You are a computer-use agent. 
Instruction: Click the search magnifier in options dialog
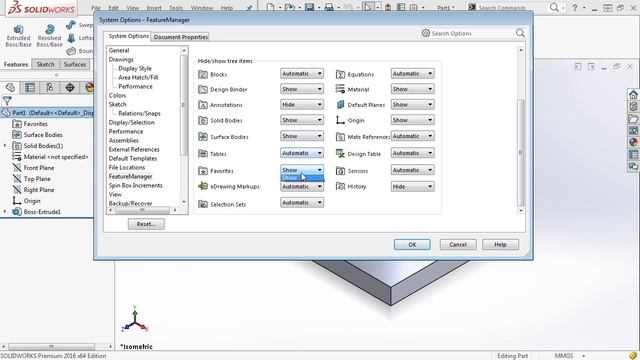click(520, 33)
